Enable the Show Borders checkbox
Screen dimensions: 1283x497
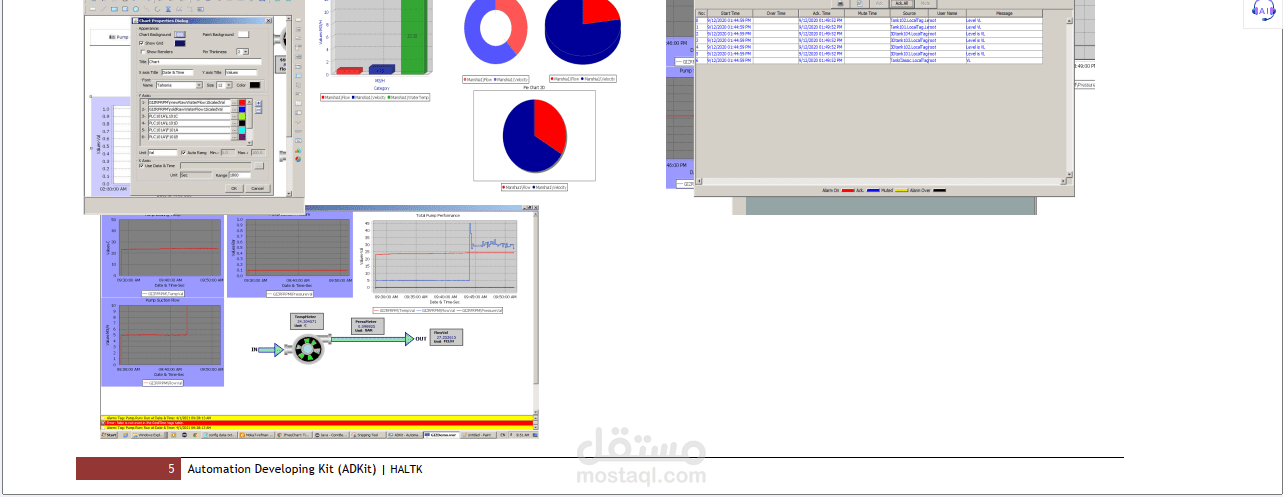coord(143,52)
